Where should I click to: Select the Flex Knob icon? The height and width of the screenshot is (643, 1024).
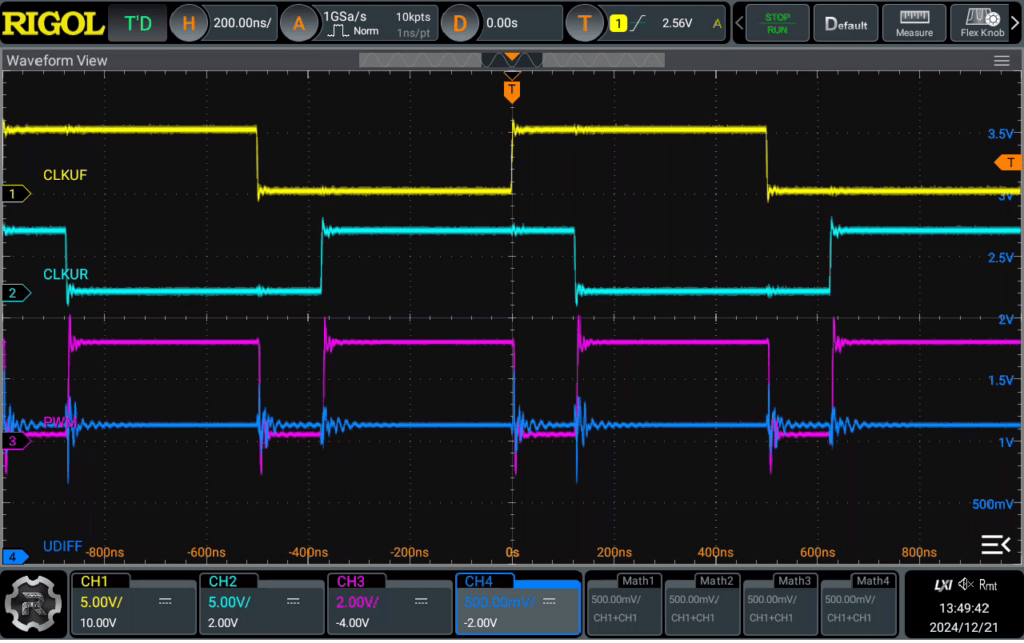click(x=982, y=24)
